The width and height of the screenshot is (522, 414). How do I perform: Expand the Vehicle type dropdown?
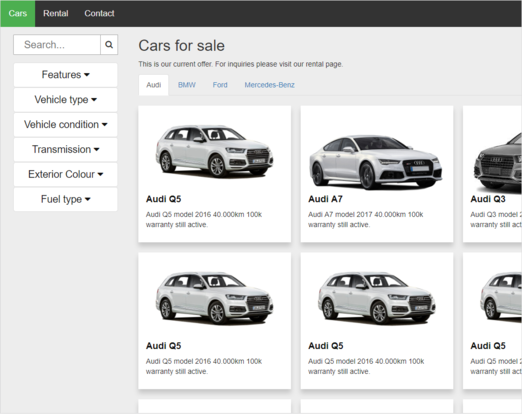point(66,100)
